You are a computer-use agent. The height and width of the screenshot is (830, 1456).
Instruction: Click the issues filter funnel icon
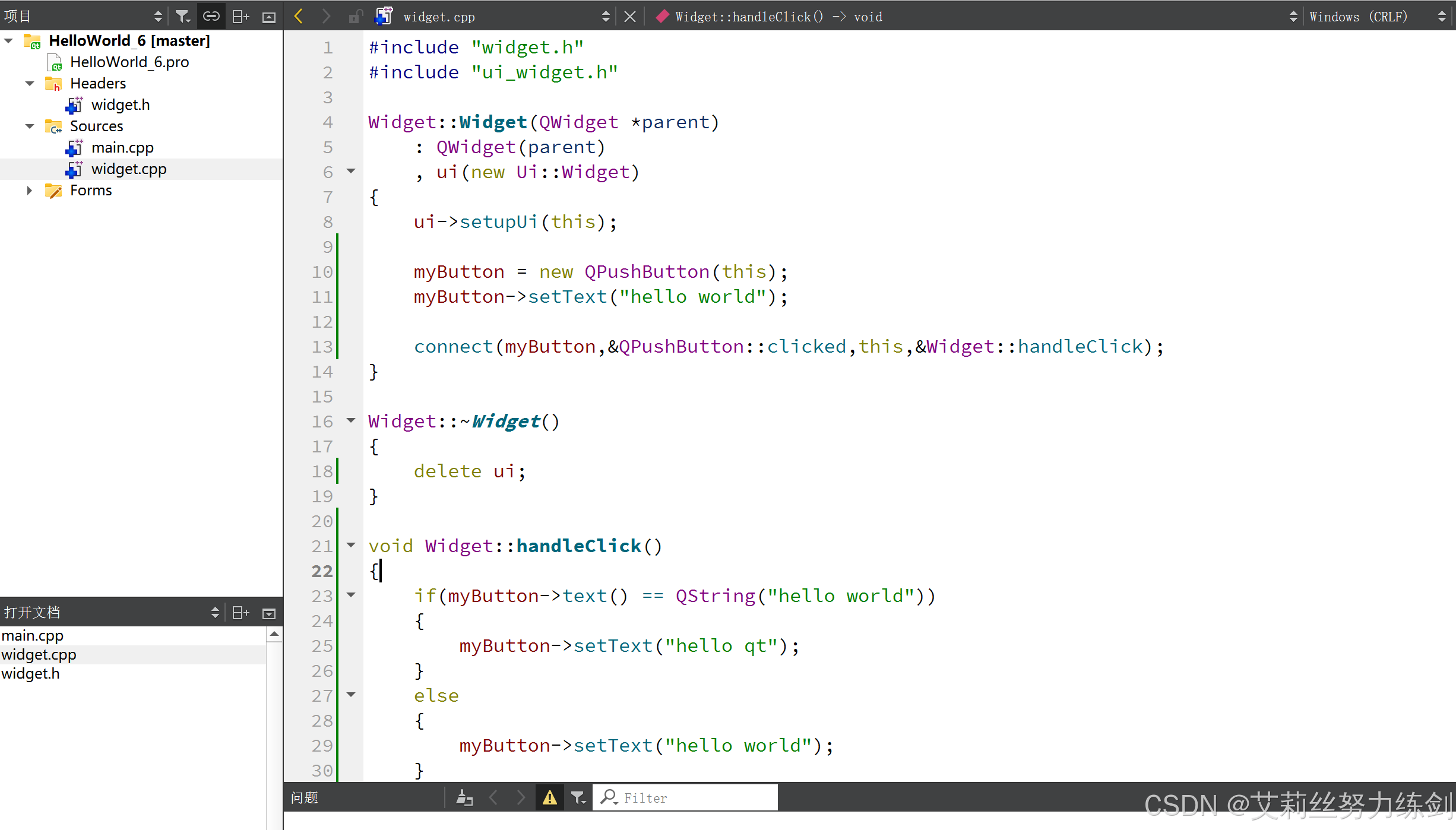point(578,797)
